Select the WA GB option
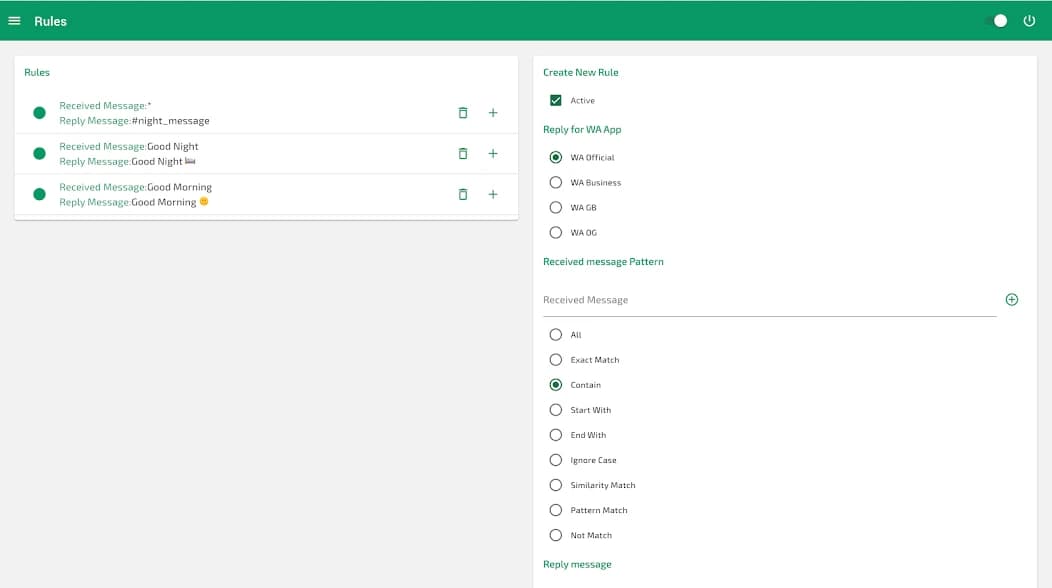Image resolution: width=1052 pixels, height=588 pixels. pos(555,207)
